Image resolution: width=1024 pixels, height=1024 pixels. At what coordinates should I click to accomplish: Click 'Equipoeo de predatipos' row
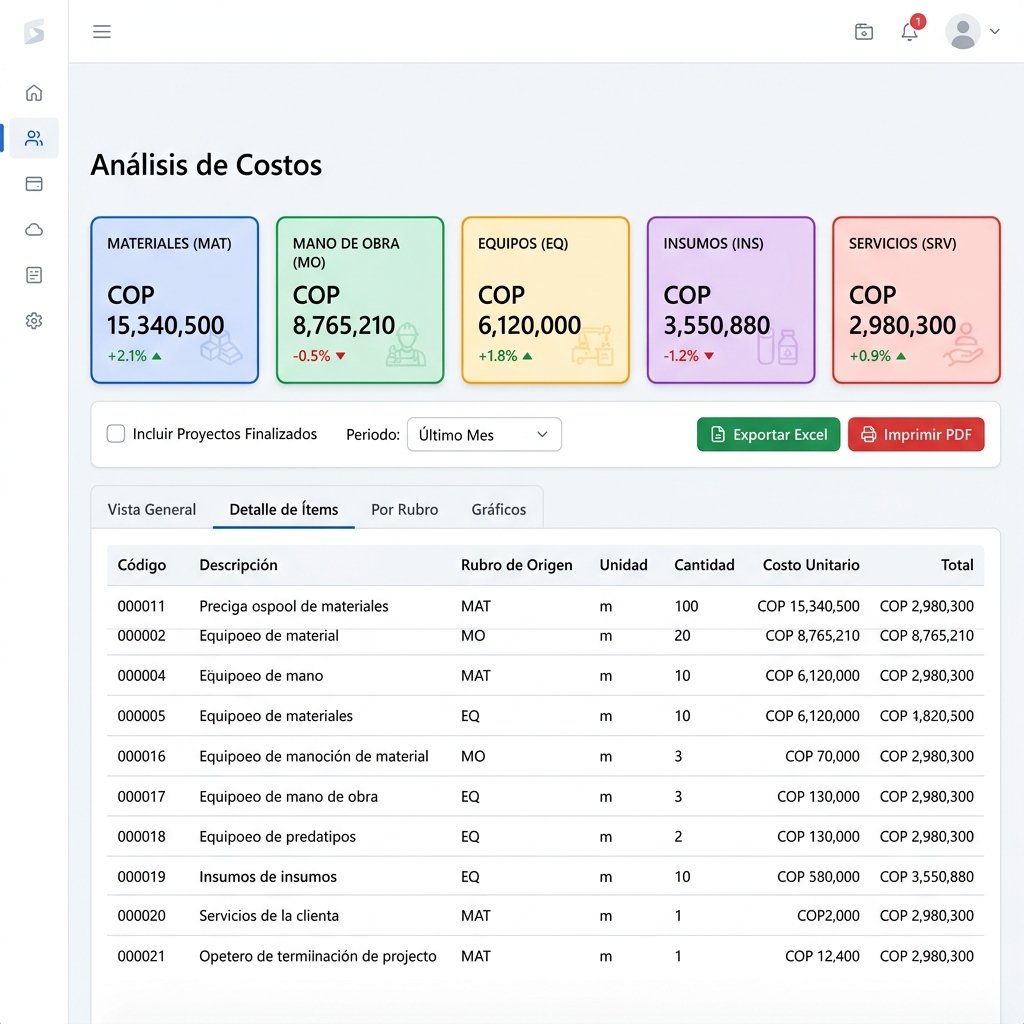point(545,837)
